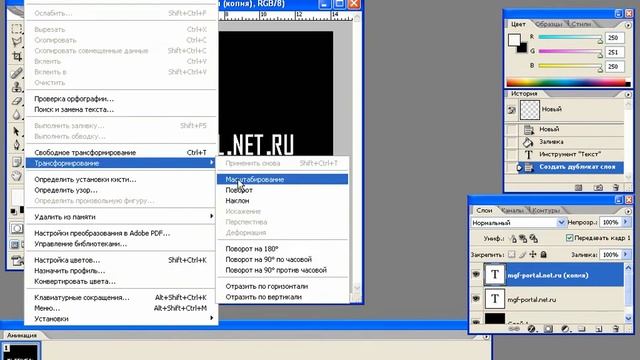The image size is (640, 360).
Task: Click the delete state trash icon in История
Action: pos(616,188)
